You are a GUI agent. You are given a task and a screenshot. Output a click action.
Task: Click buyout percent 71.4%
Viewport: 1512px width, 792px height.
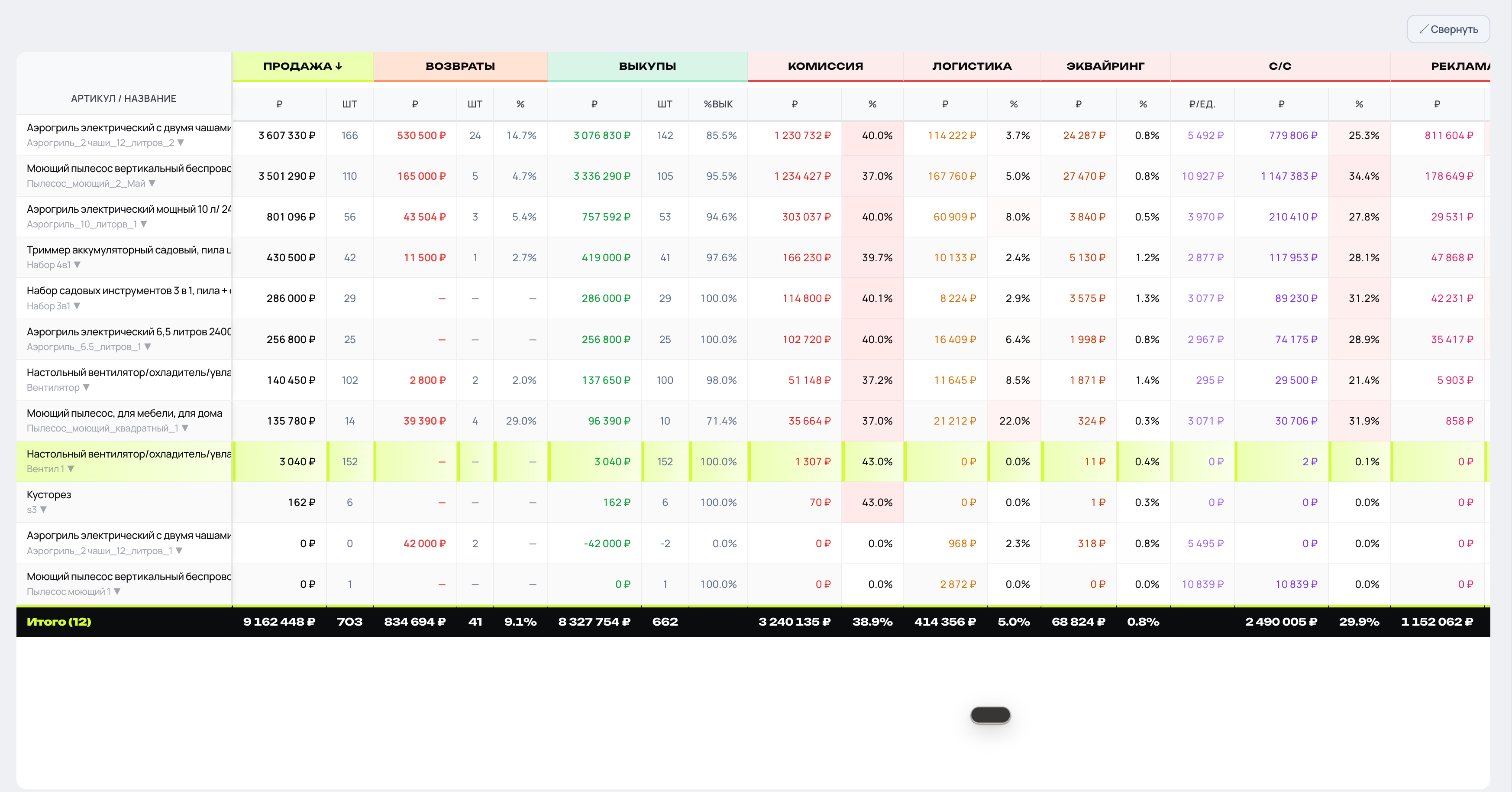pos(721,421)
